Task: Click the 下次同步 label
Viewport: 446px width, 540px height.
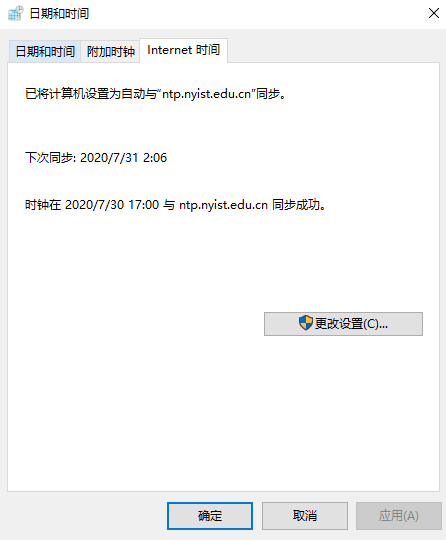Action: tap(50, 158)
